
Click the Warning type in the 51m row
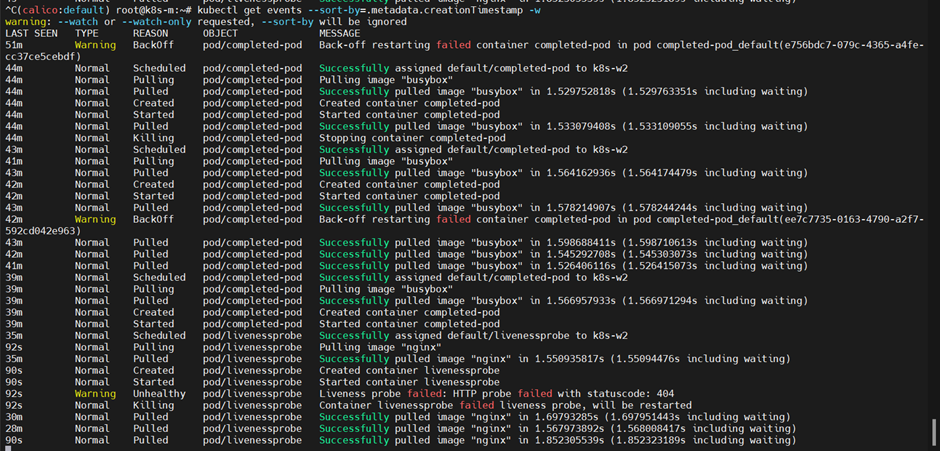pos(95,45)
